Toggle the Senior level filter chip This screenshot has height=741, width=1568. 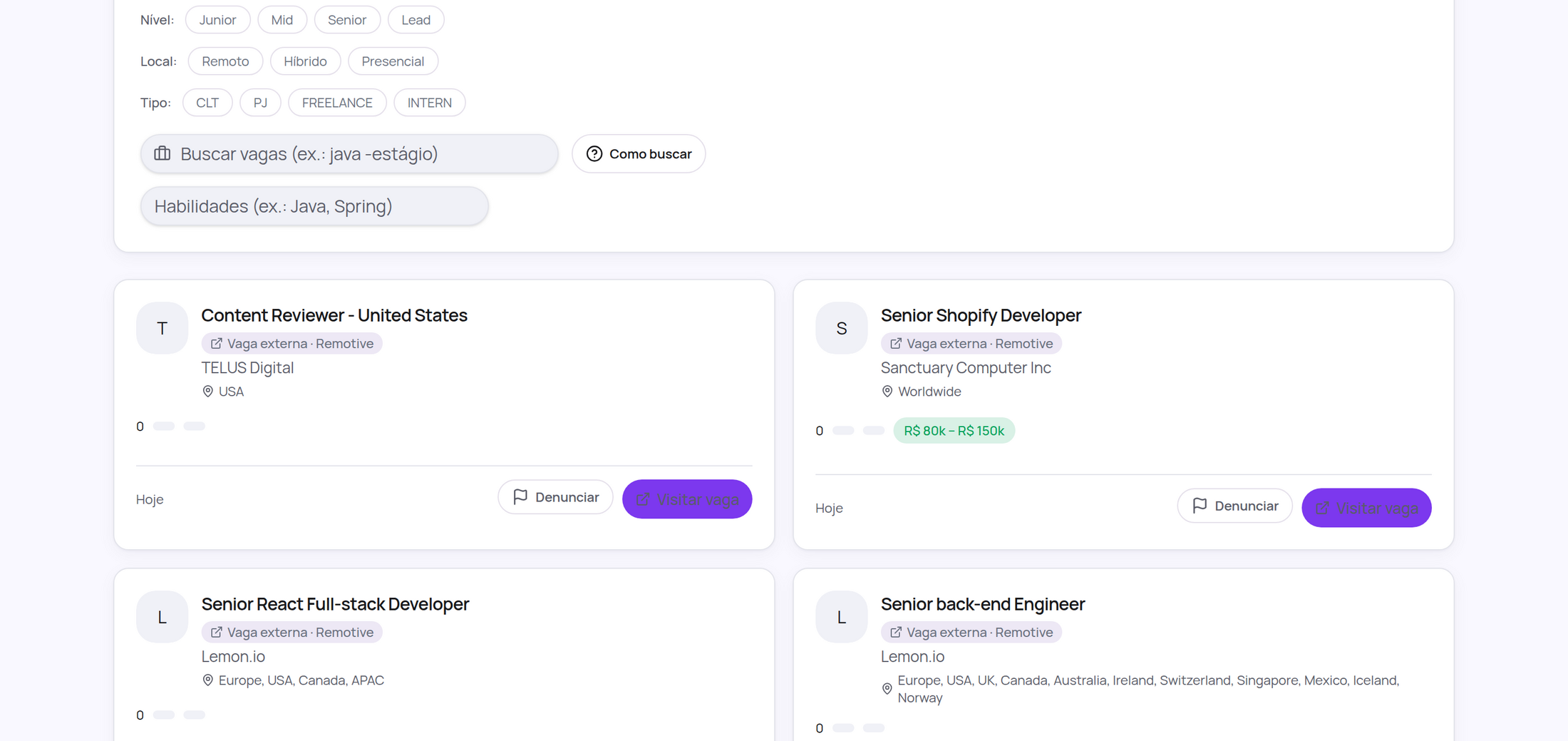pyautogui.click(x=347, y=20)
